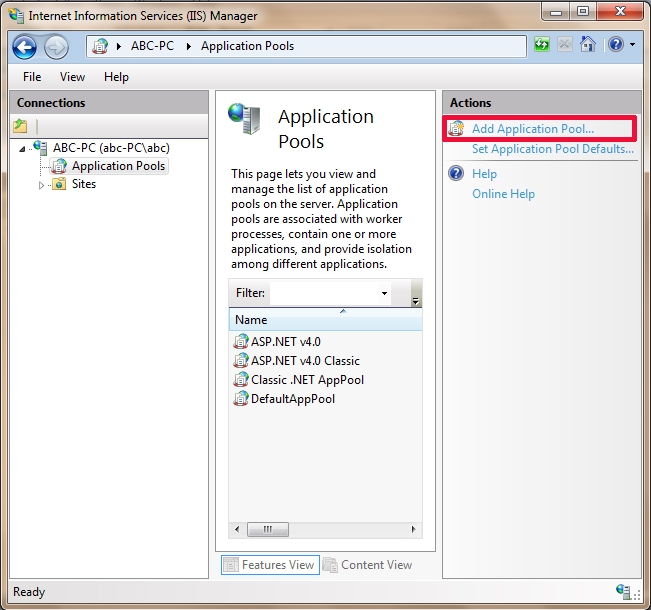Click the Classic .NET AppPool icon

click(241, 380)
